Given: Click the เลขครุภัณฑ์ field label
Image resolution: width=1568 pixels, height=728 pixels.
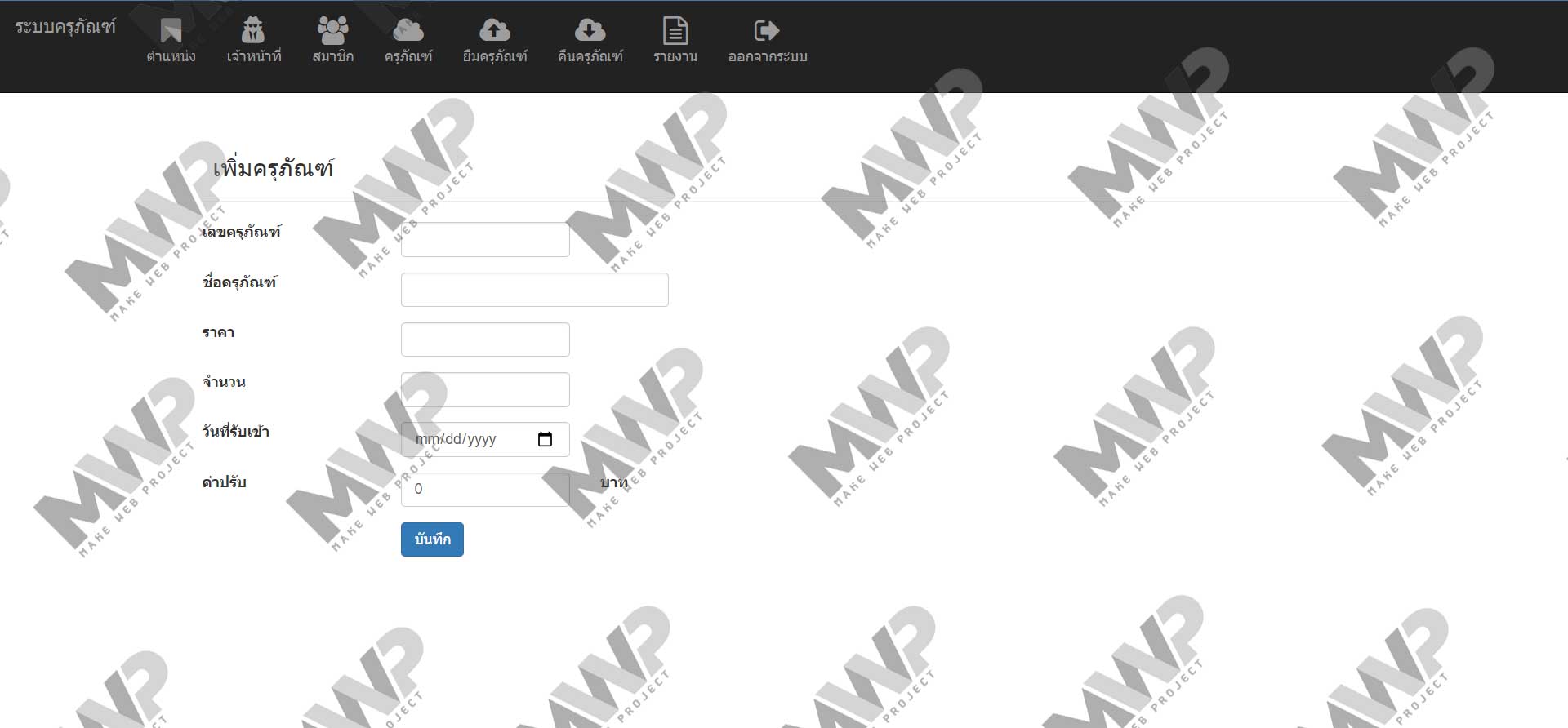Looking at the screenshot, I should (242, 232).
